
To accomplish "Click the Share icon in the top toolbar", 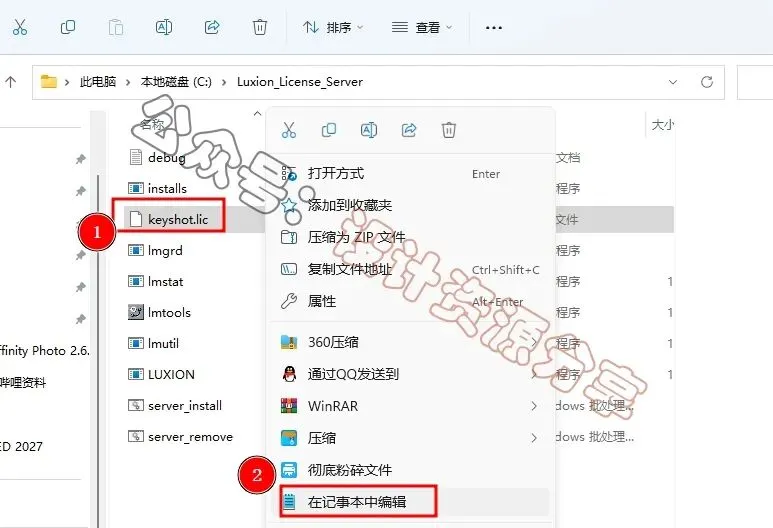I will pyautogui.click(x=212, y=27).
